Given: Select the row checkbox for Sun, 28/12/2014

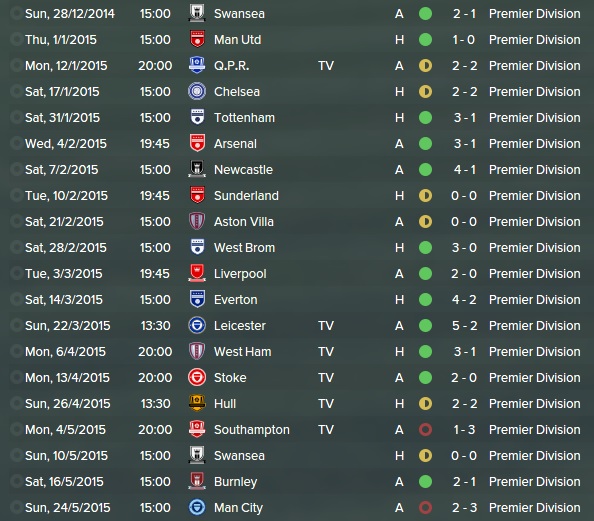Looking at the screenshot, I should 16,14.
